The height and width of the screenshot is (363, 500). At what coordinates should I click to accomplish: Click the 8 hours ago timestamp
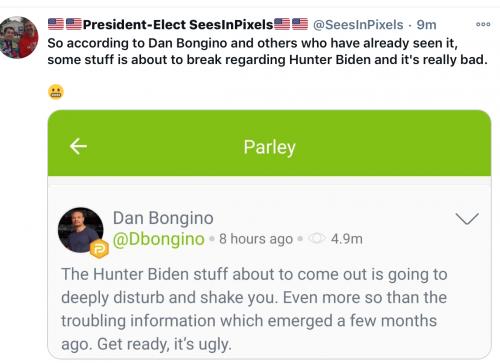pyautogui.click(x=256, y=239)
